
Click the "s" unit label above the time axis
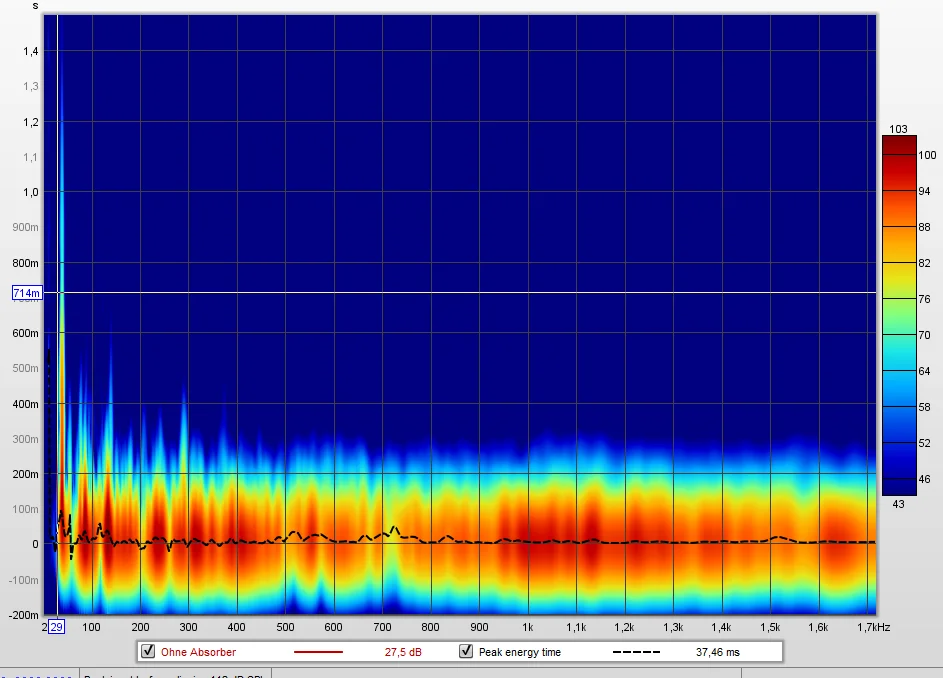click(35, 6)
